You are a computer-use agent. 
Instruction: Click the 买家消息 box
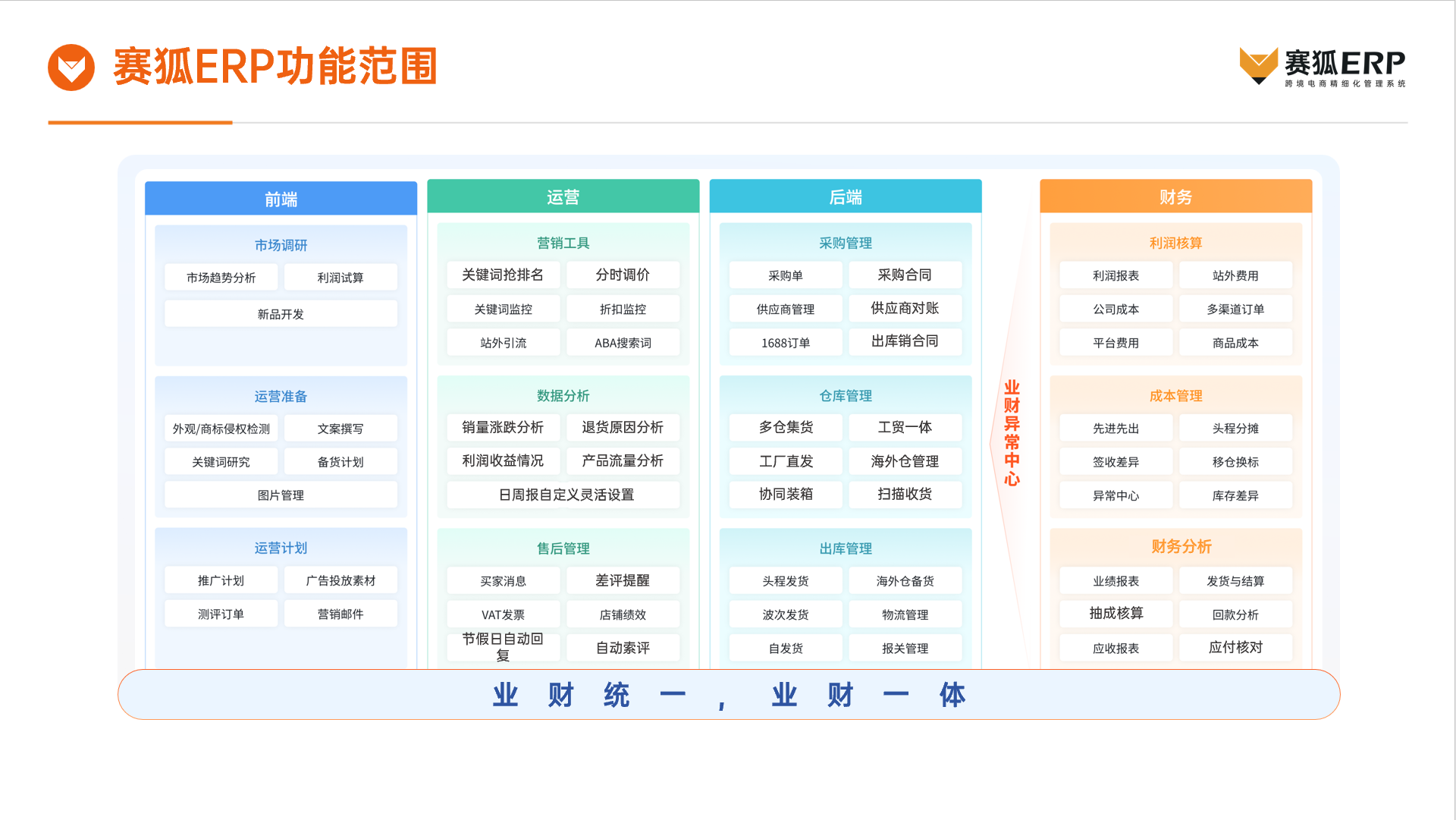click(503, 581)
